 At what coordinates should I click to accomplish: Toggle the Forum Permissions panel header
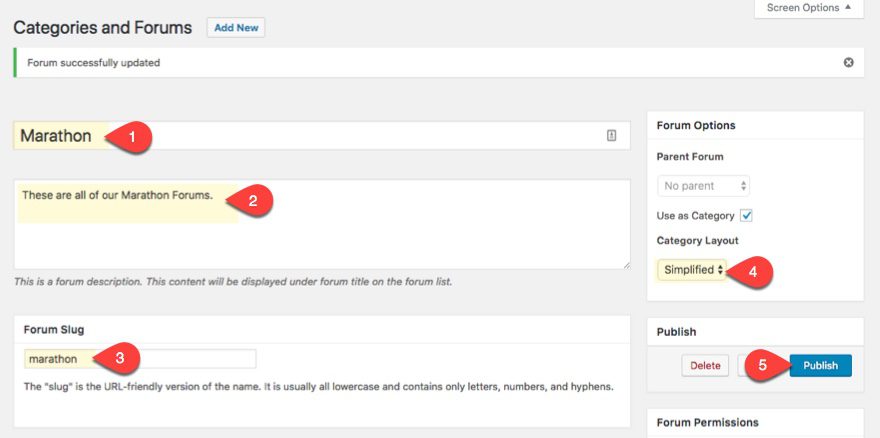[x=755, y=422]
